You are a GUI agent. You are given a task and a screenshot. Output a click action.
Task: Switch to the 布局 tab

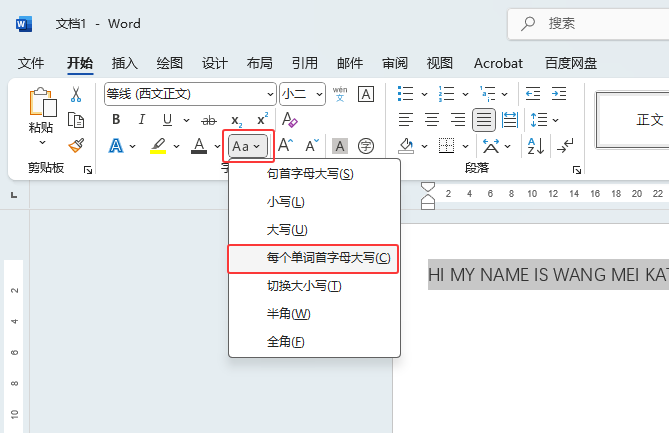(x=259, y=63)
